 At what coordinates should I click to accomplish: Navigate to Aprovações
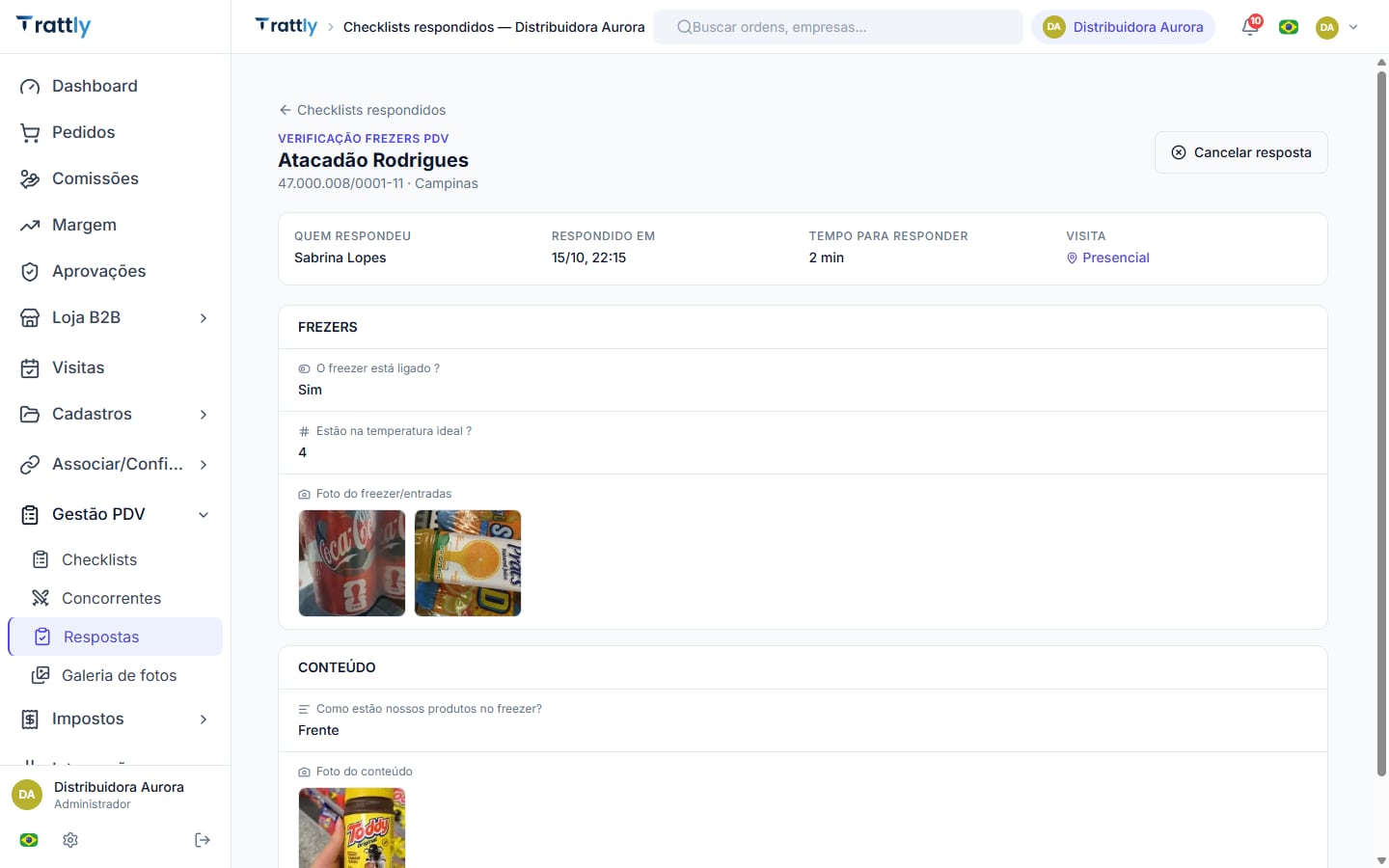pos(116,272)
